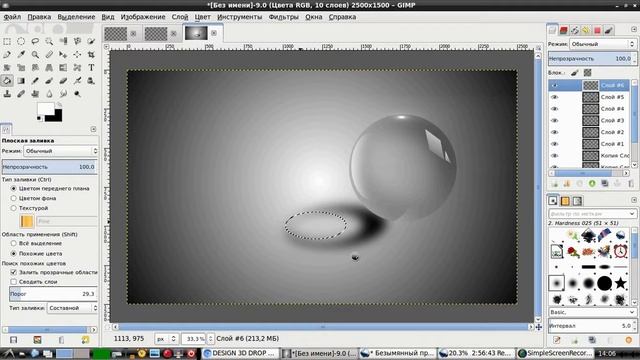640x360 pixels.
Task: Toggle visibility eye of Слой #2
Action: 554,132
